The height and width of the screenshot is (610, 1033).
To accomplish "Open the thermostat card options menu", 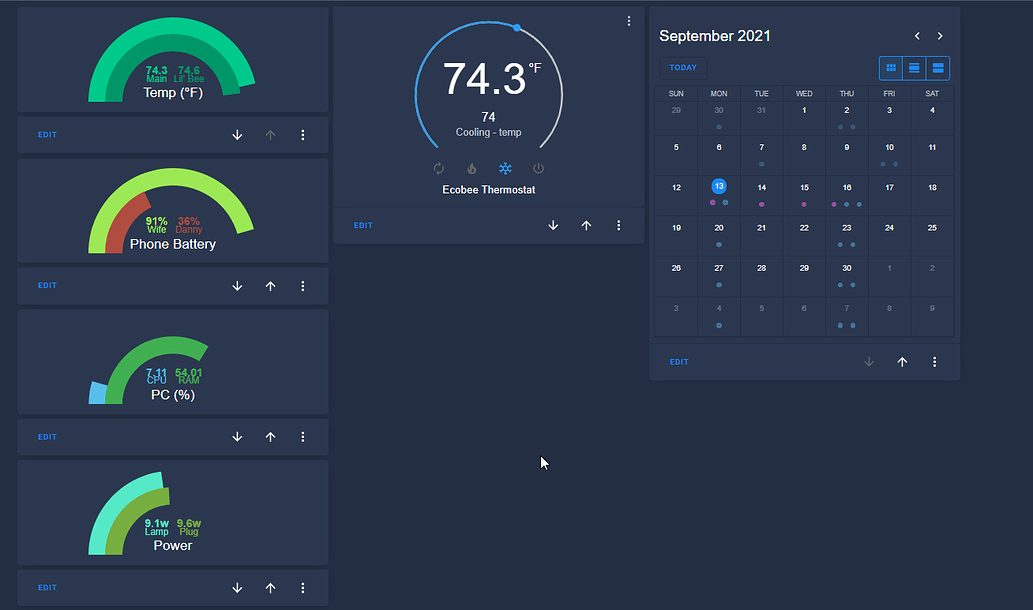I will (619, 225).
